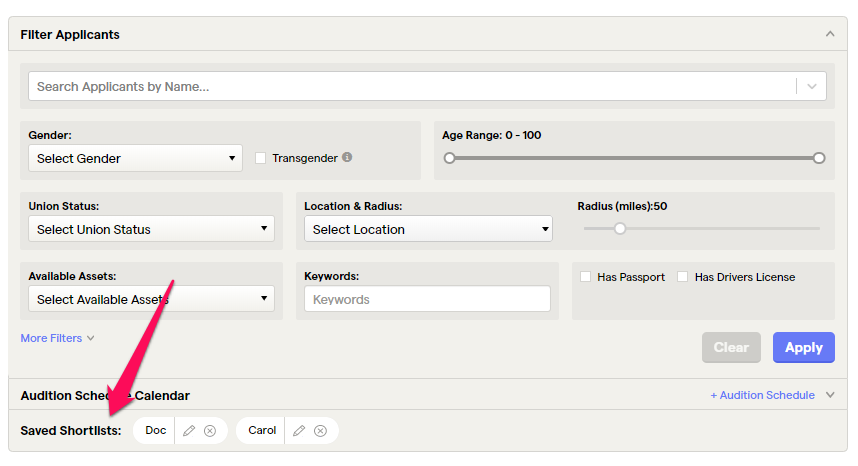858x466 pixels.
Task: Delete the Carol saved shortlist
Action: [320, 431]
